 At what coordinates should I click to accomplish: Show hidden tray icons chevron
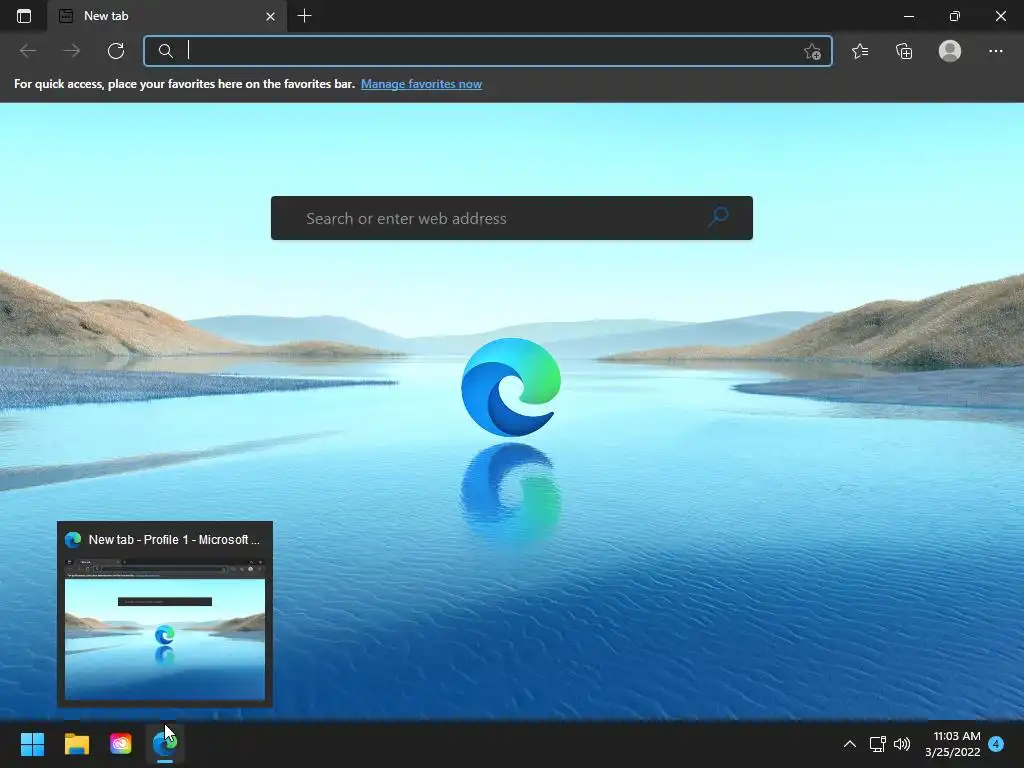(x=850, y=744)
